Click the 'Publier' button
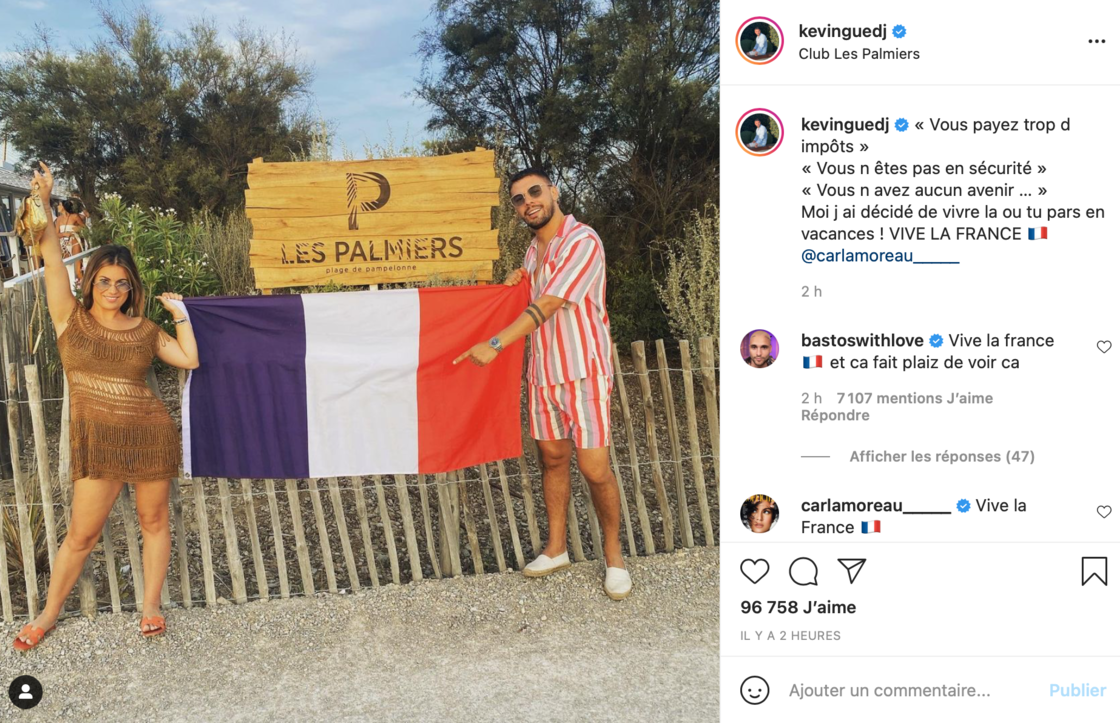Screen dimensions: 1120x723 [x=1077, y=690]
